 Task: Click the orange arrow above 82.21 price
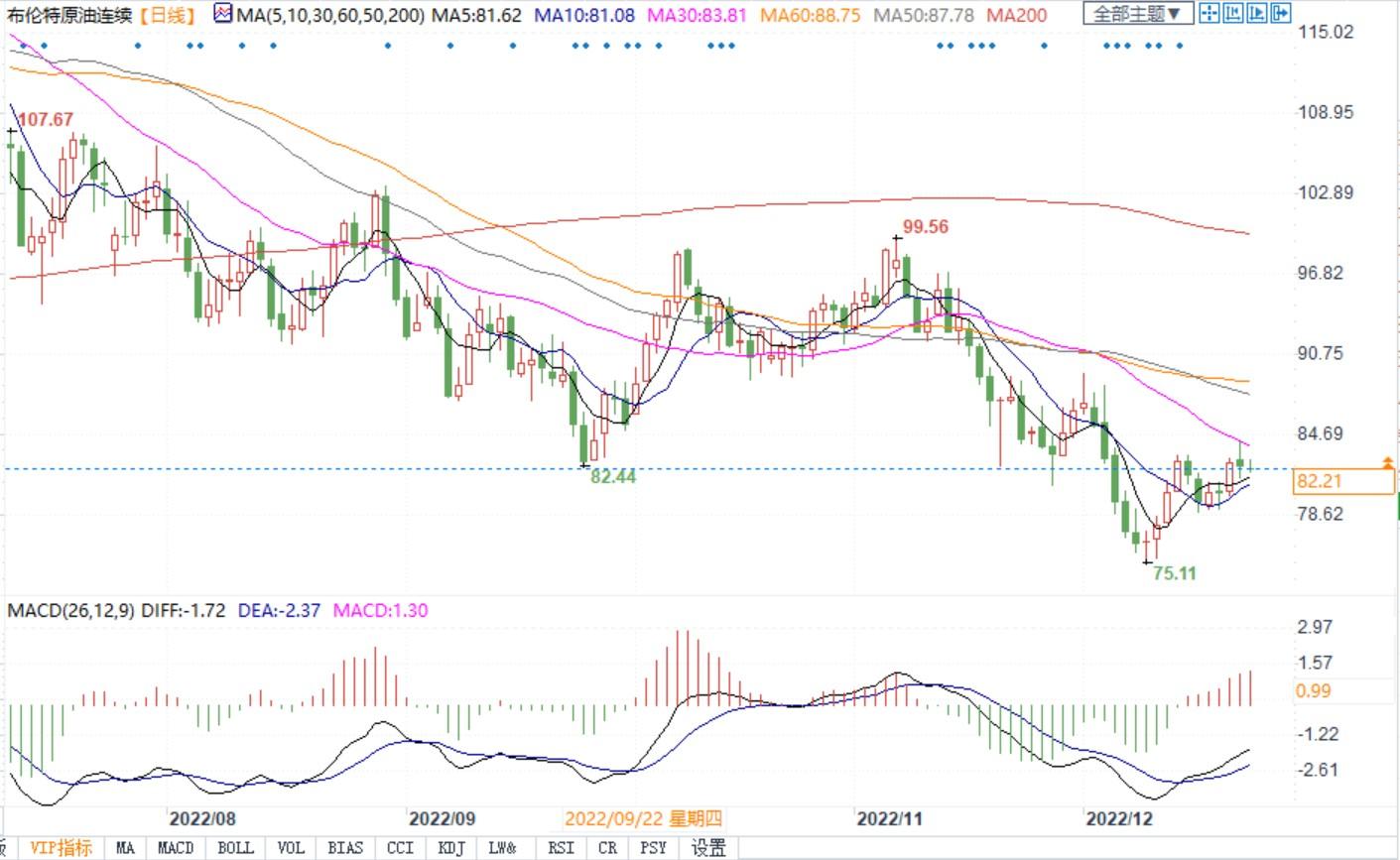pyautogui.click(x=1387, y=462)
